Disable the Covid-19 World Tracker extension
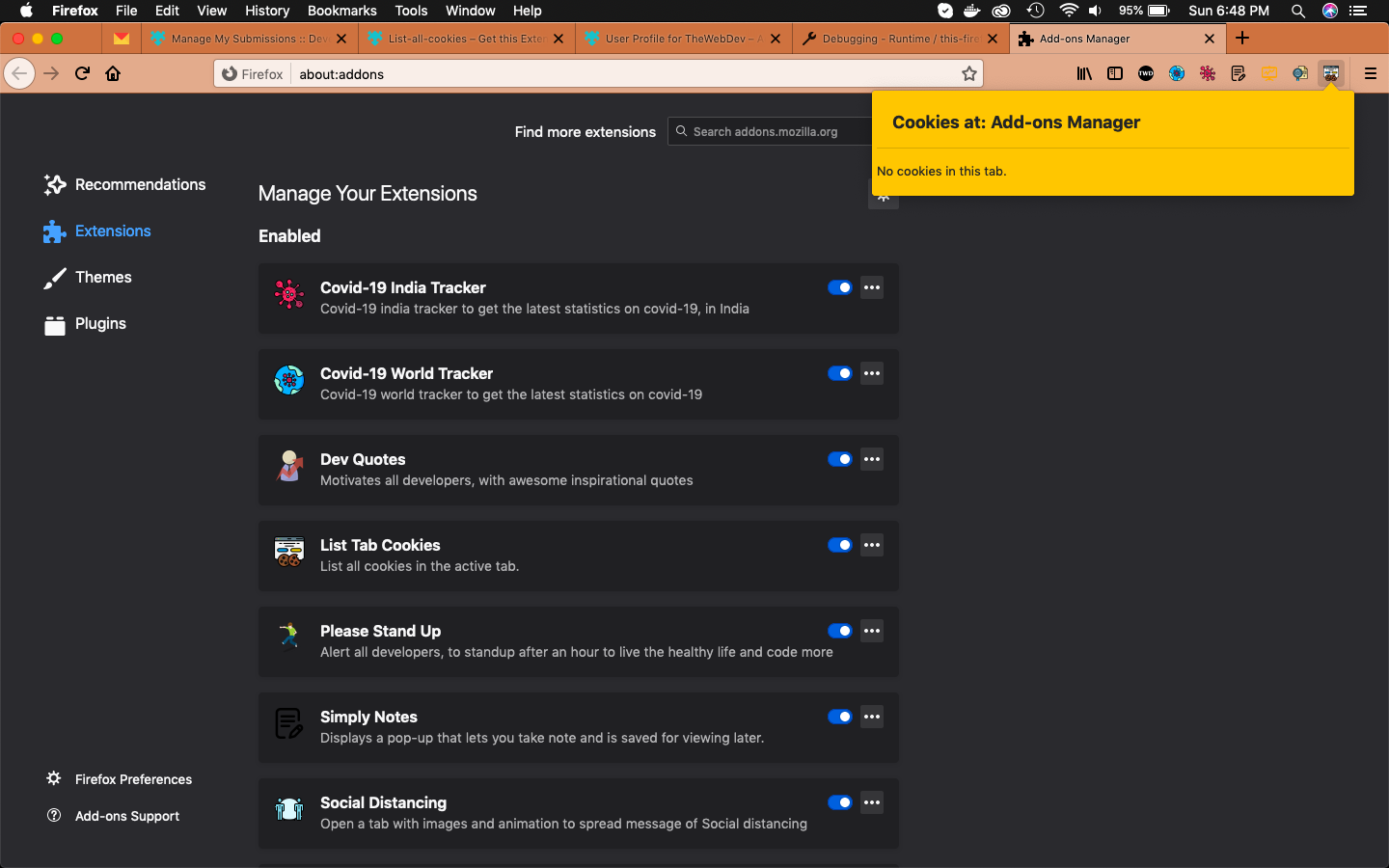This screenshot has height=868, width=1389. click(x=839, y=373)
